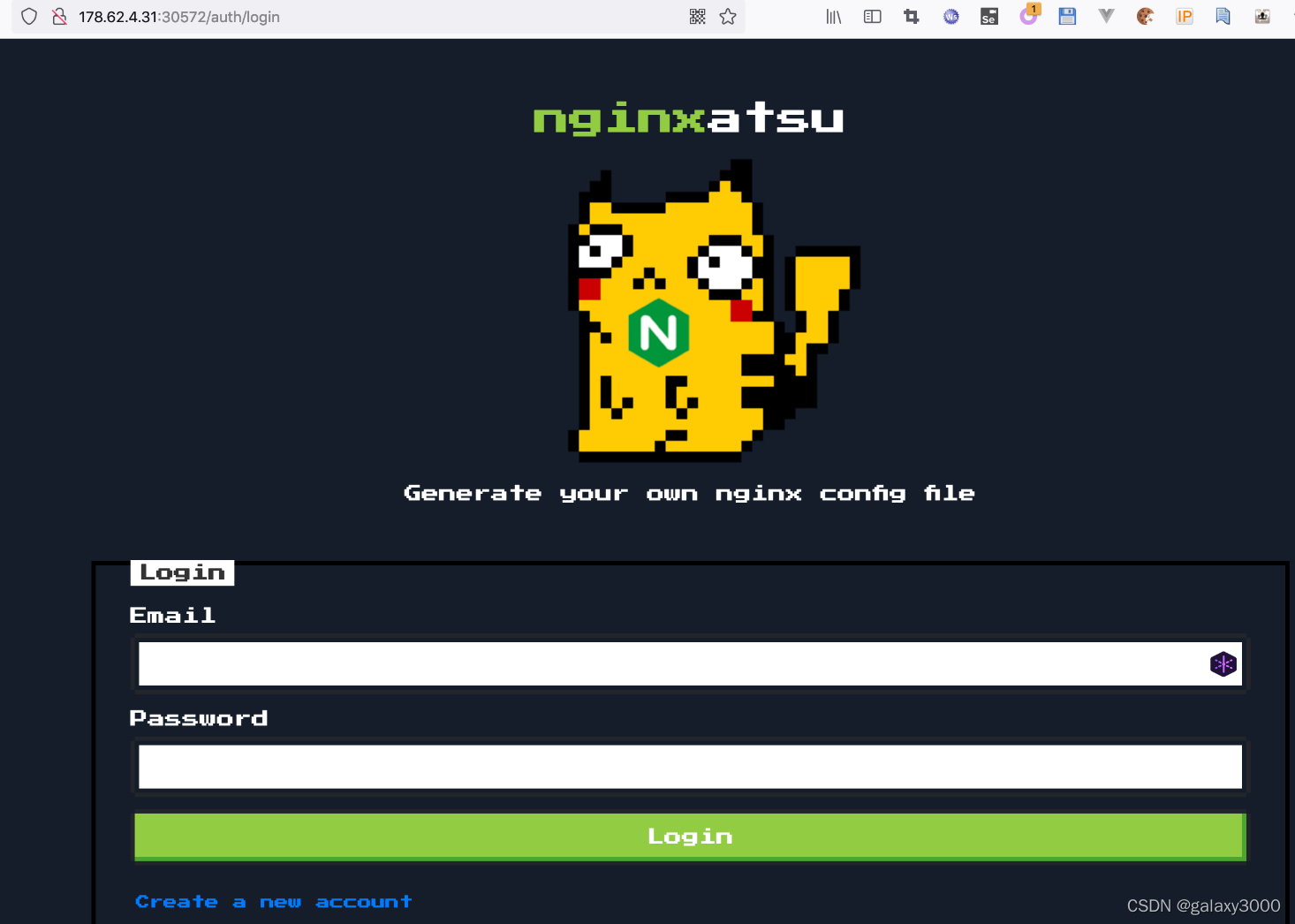Click the Password field label
This screenshot has height=924, width=1295.
coord(199,718)
